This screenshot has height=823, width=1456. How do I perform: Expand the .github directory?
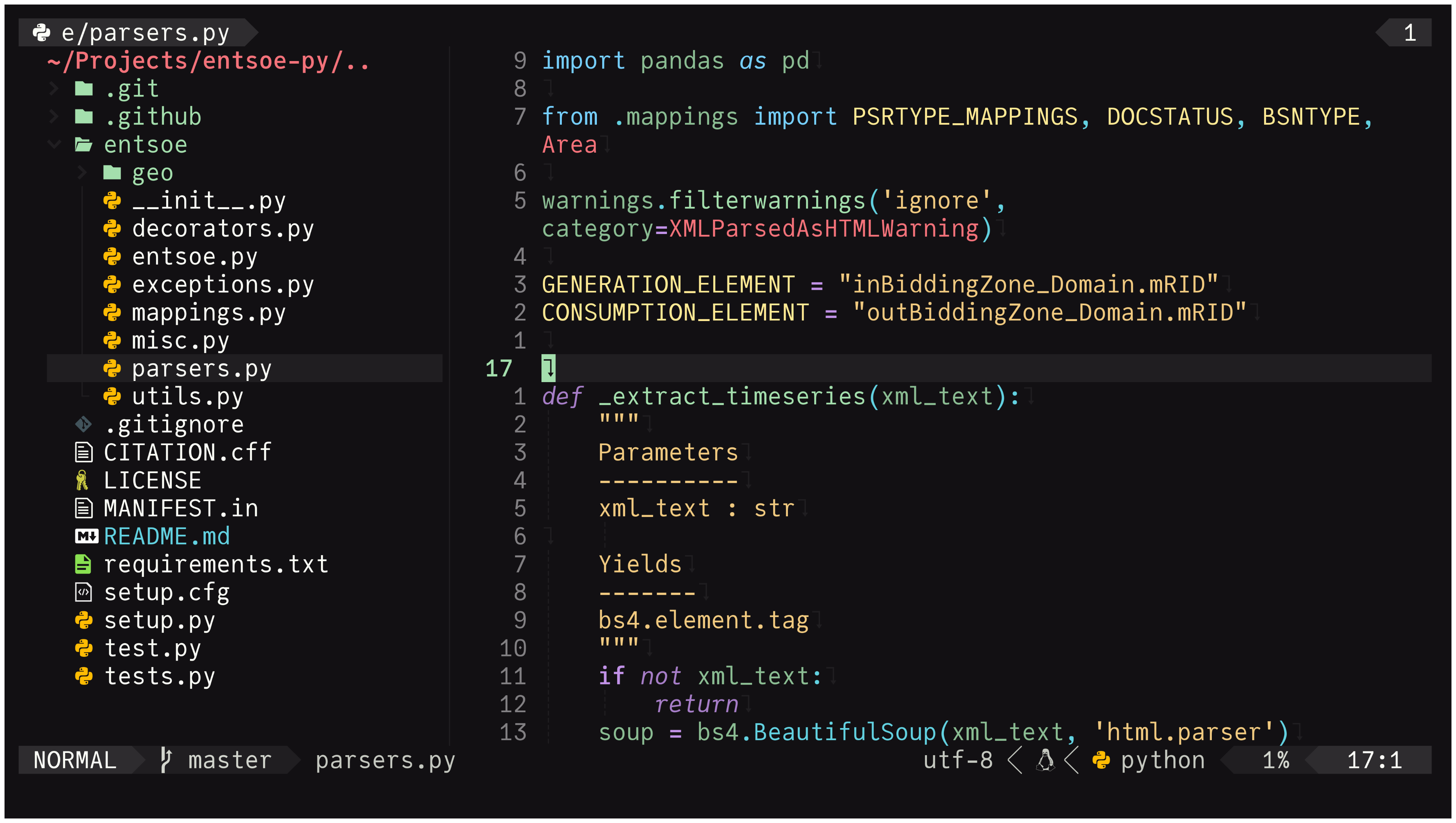[54, 116]
